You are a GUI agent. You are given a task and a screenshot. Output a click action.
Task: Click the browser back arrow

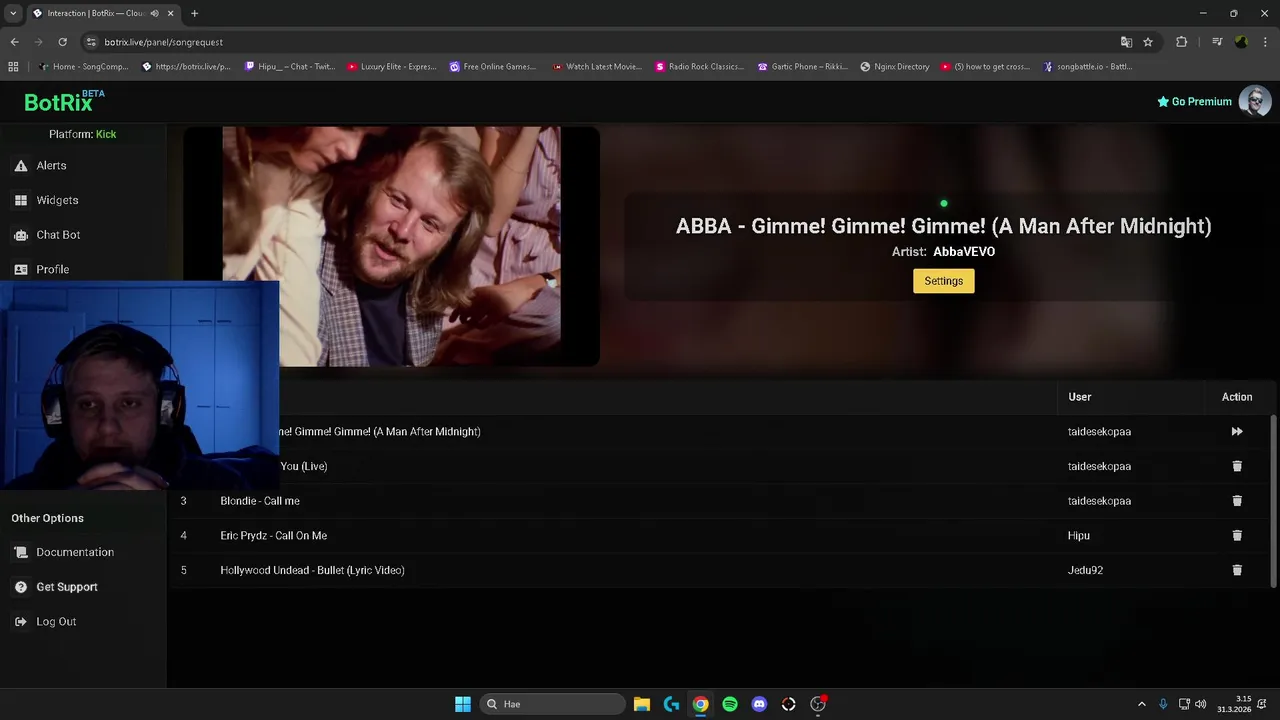[14, 42]
